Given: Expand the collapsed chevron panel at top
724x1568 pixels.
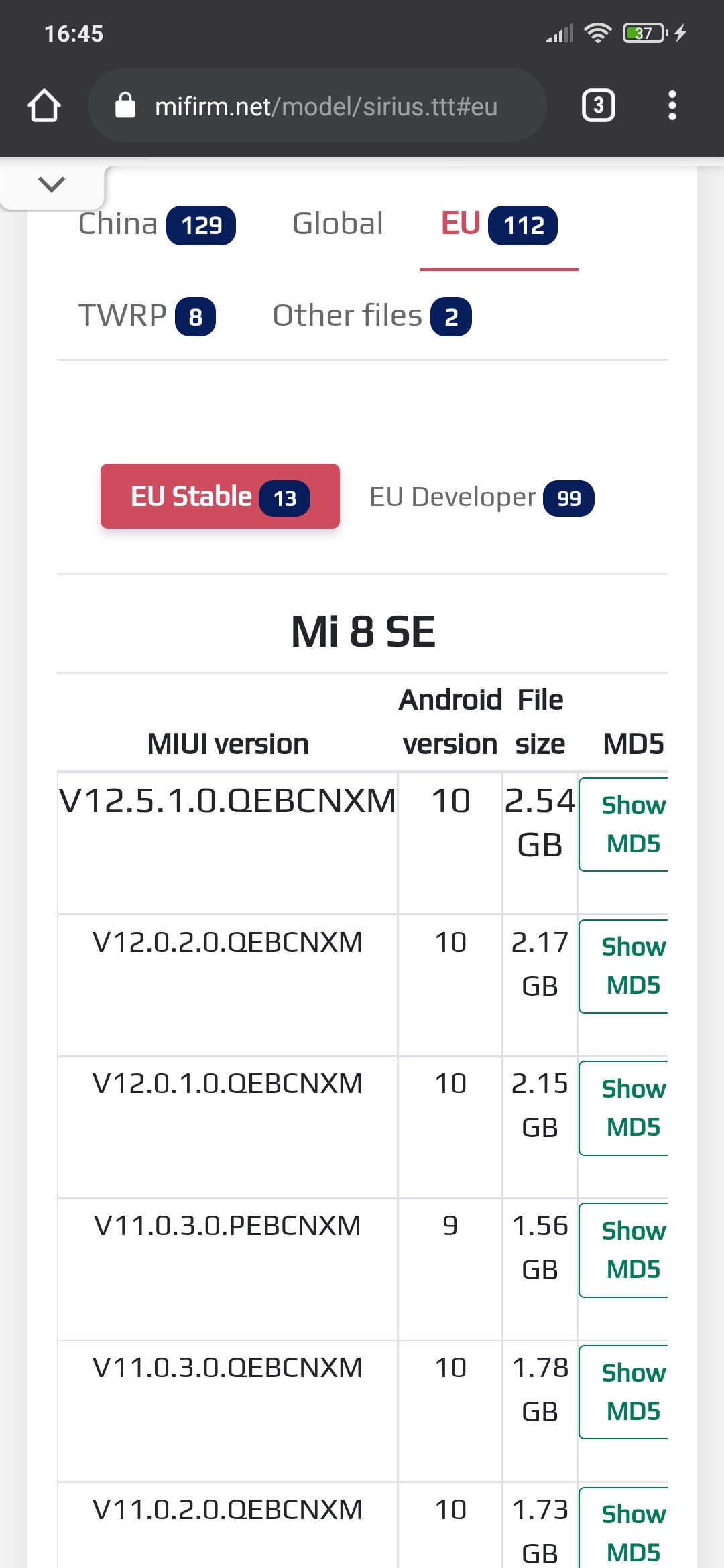Looking at the screenshot, I should coord(52,184).
